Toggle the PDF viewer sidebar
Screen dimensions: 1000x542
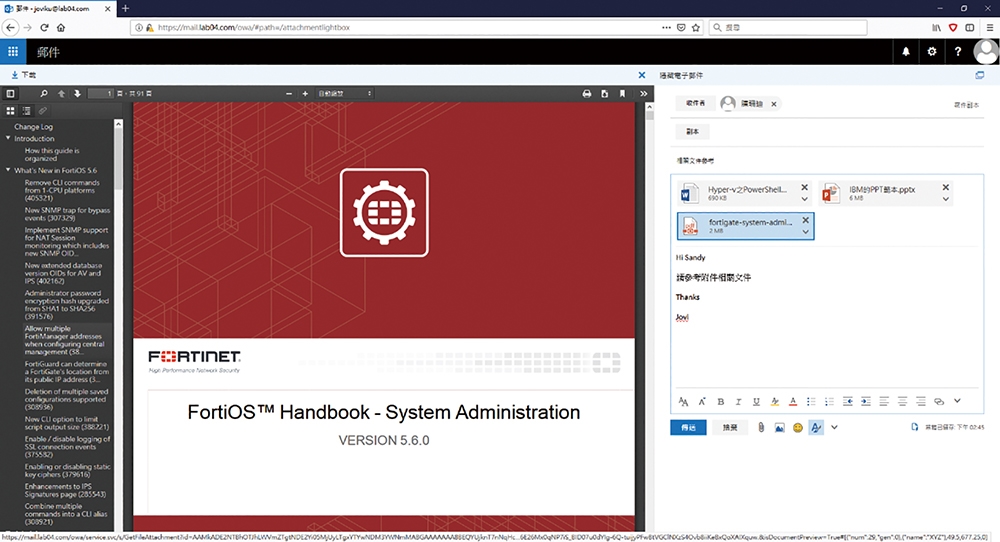tap(11, 94)
